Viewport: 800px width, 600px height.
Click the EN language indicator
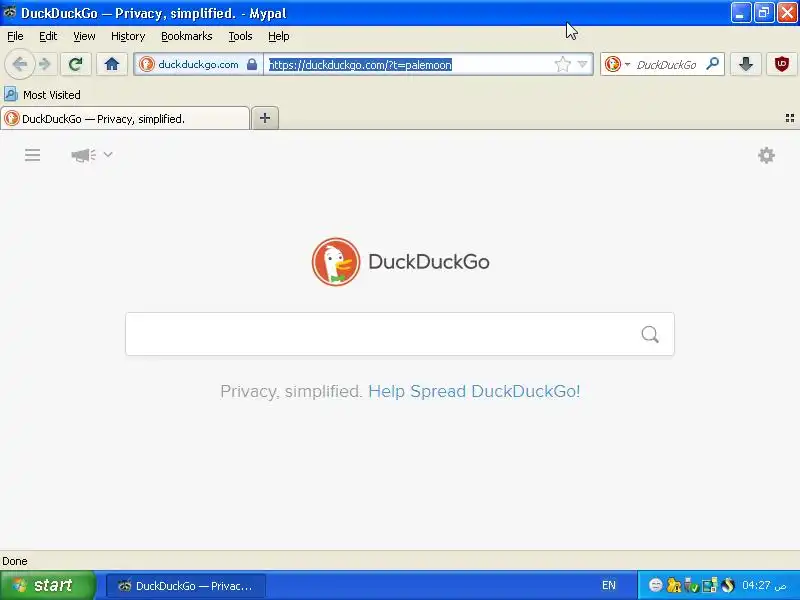pyautogui.click(x=609, y=585)
